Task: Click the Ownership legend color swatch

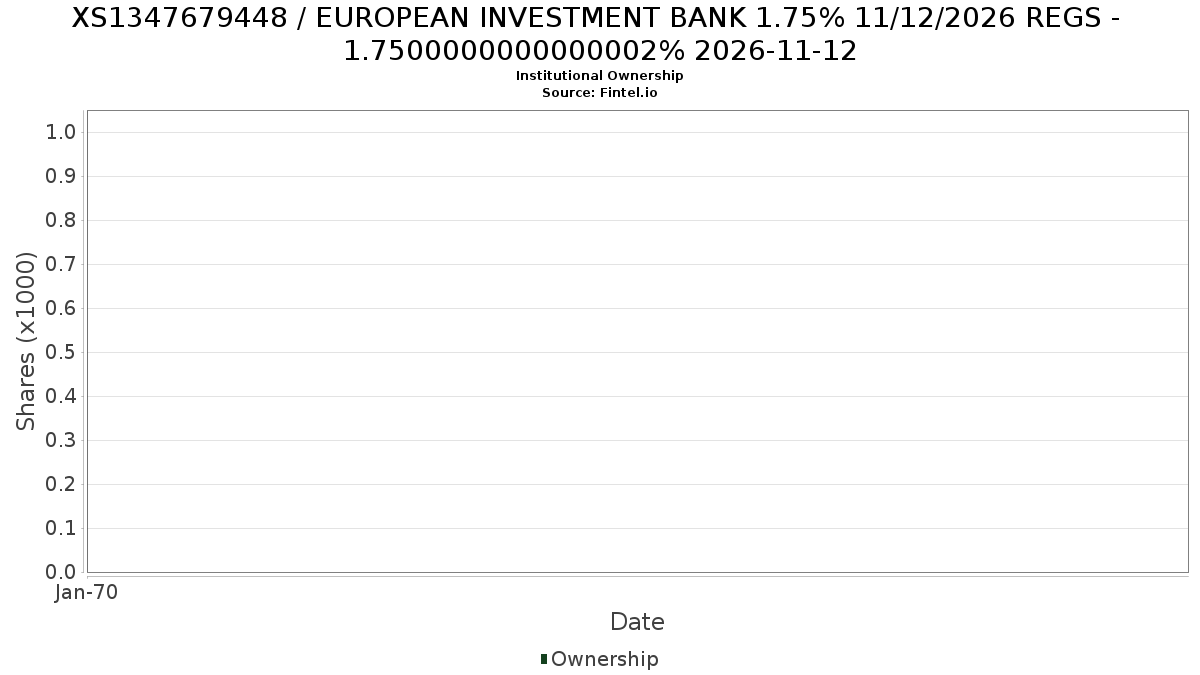Action: (x=544, y=659)
